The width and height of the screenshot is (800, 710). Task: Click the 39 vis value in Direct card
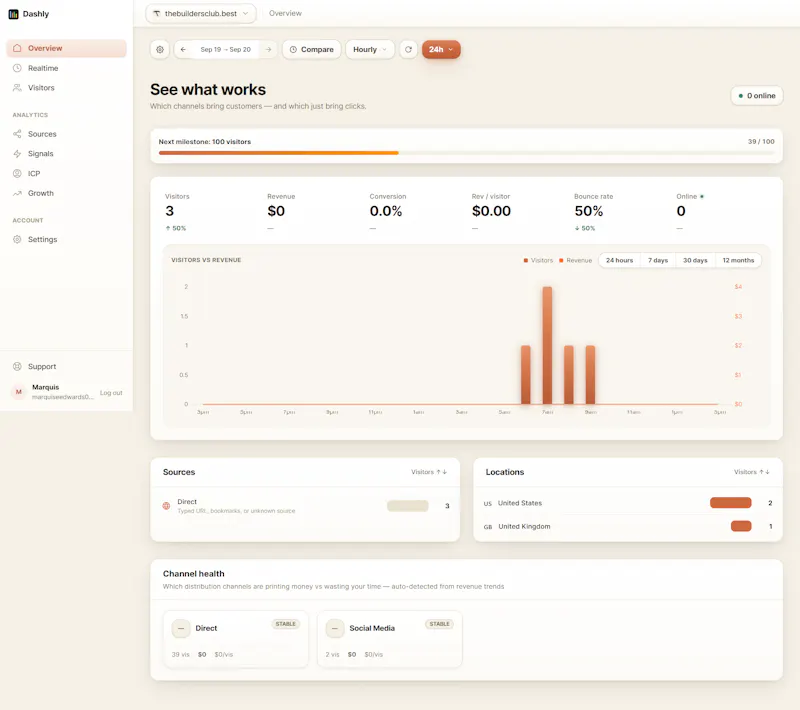coord(180,654)
